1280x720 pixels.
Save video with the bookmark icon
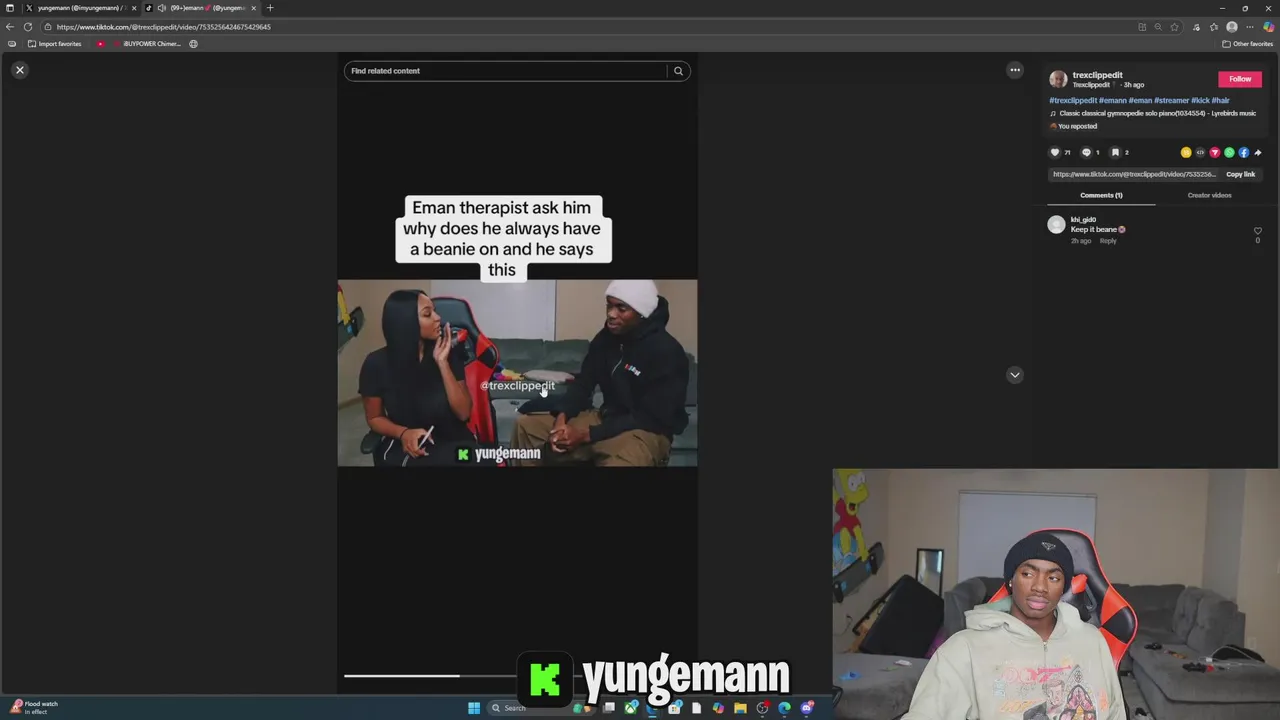(x=1115, y=153)
